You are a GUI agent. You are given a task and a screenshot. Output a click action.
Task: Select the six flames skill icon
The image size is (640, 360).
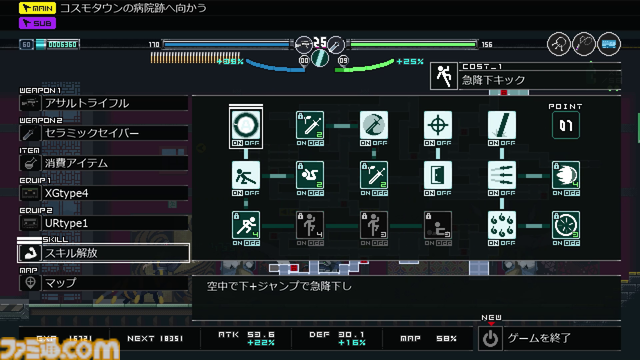502,225
